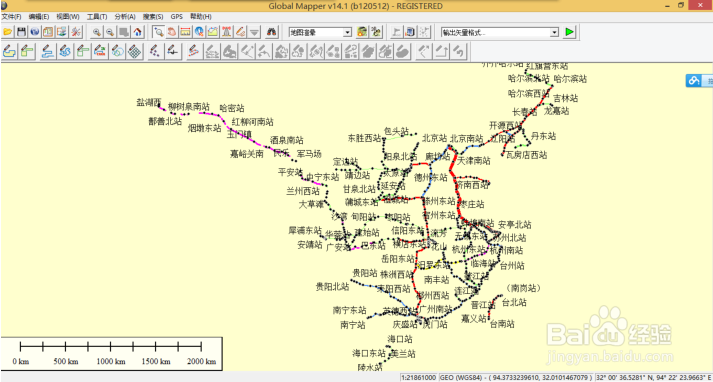Click the Home full view icon
Screen dimensions: 713x382
point(138,32)
